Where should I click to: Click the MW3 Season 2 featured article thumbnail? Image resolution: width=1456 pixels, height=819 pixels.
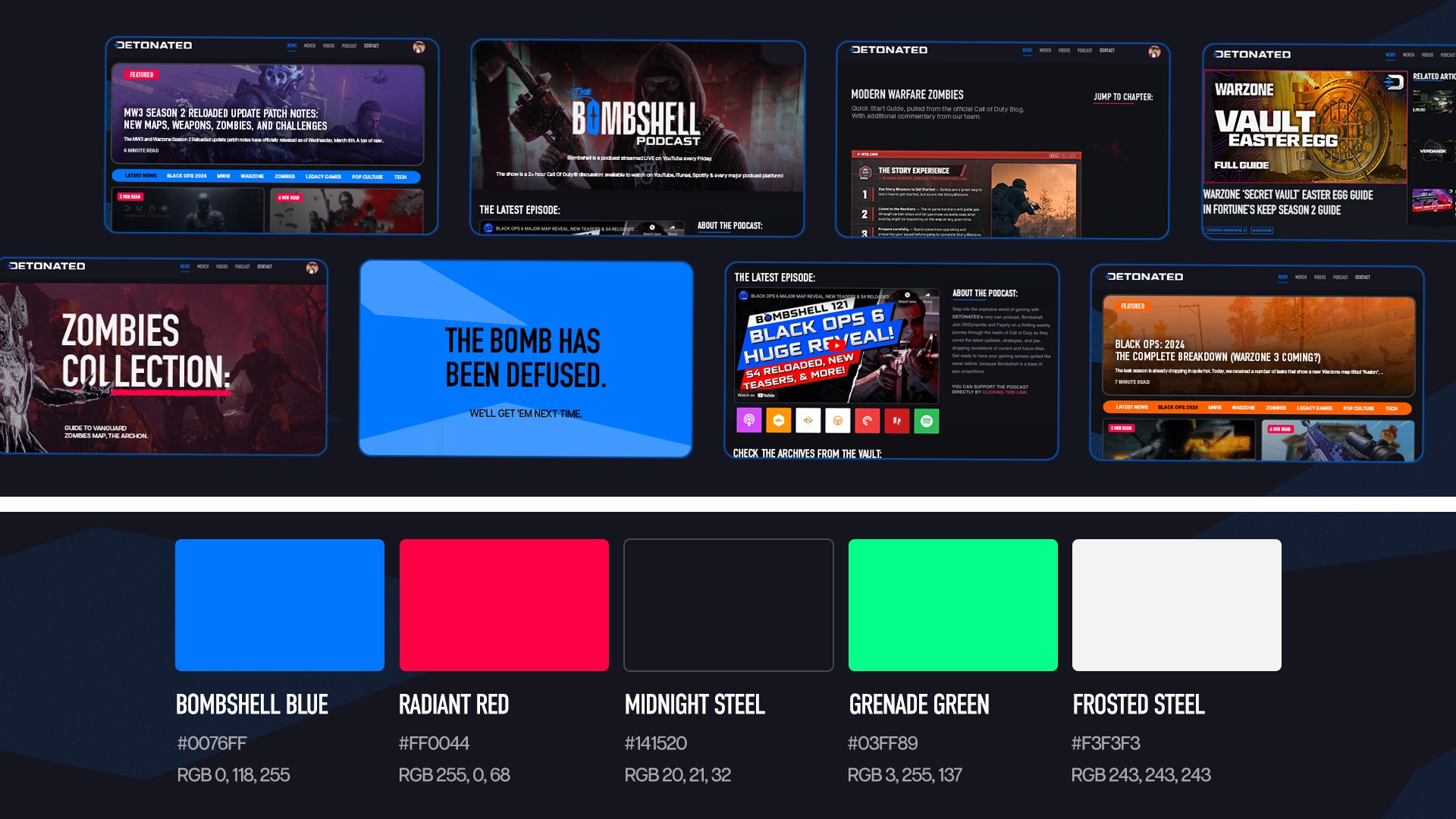[x=273, y=114]
